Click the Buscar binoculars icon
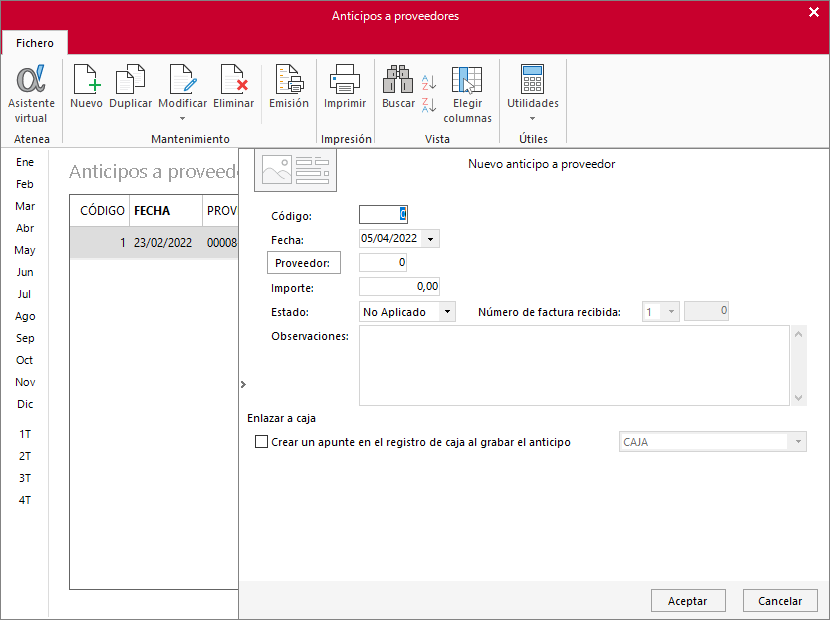The image size is (830, 620). [x=398, y=79]
